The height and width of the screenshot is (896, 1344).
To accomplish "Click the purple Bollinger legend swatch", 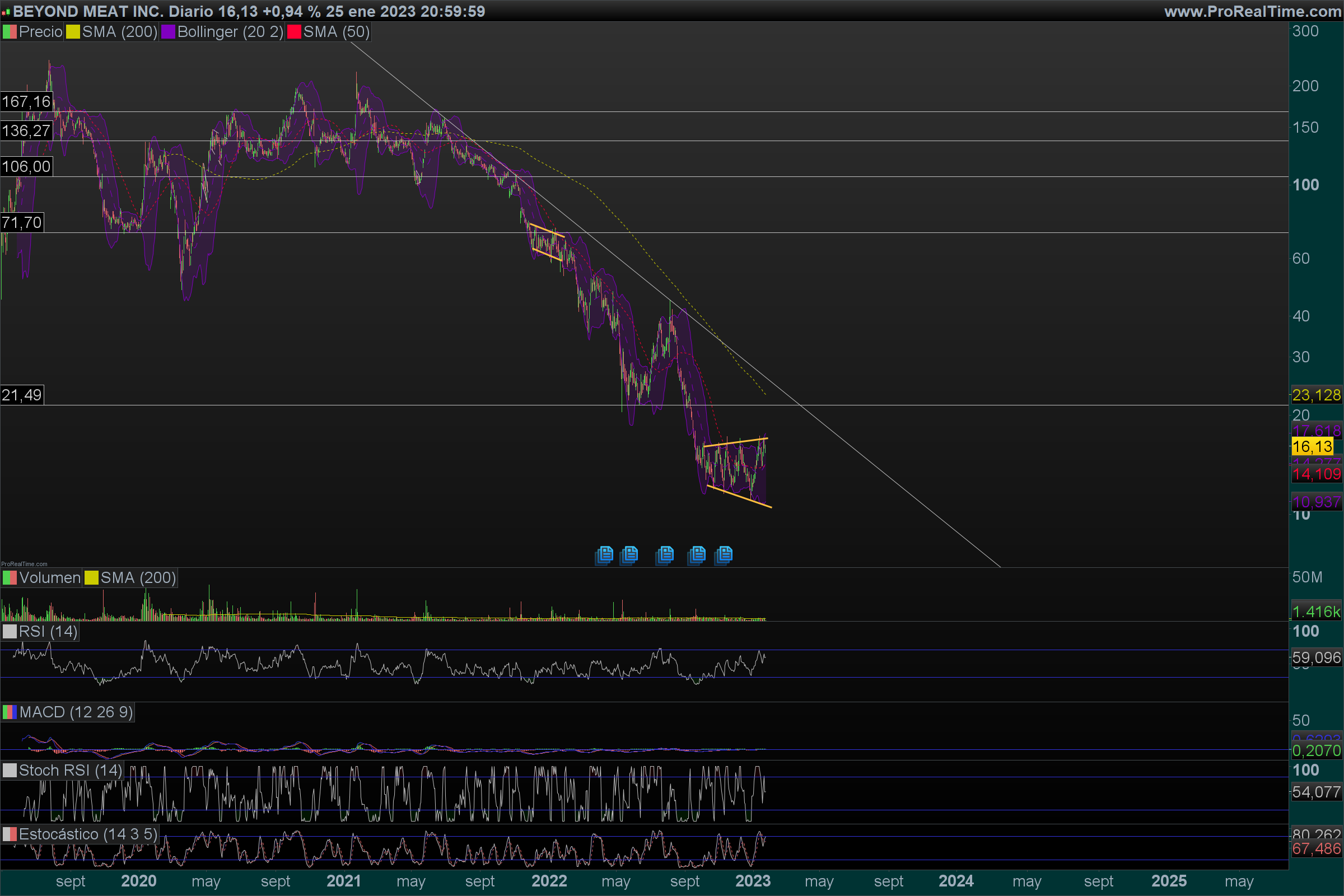I will 168,32.
